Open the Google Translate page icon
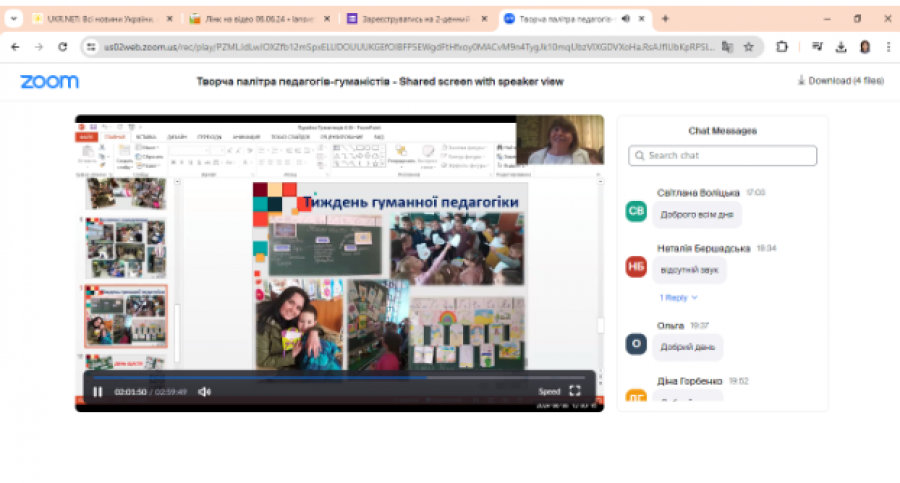 point(727,47)
